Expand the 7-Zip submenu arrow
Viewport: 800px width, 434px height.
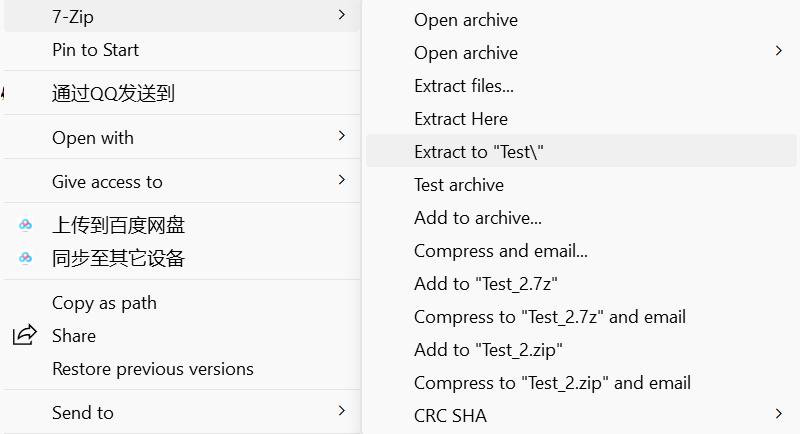[342, 15]
